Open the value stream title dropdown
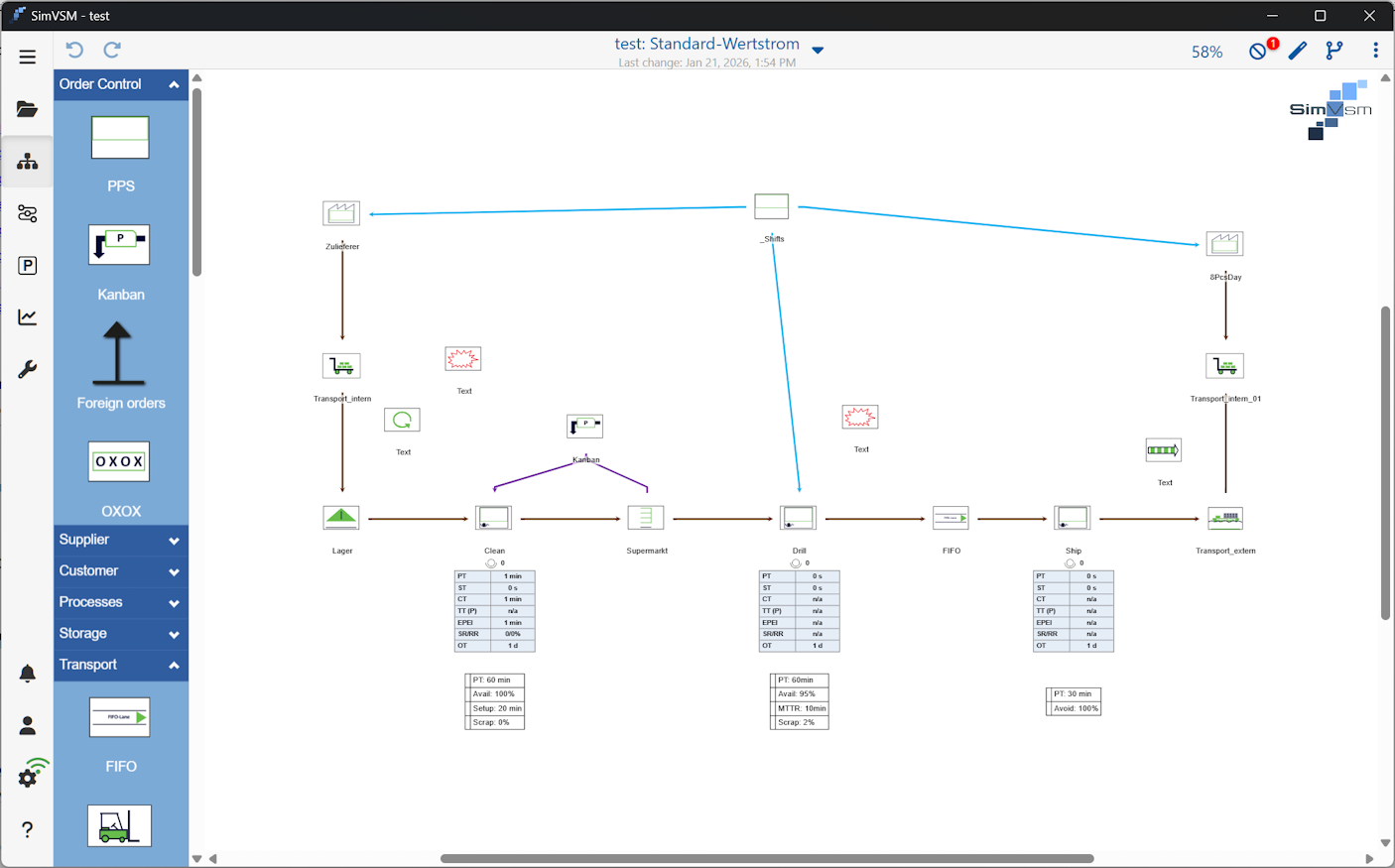Screen dimensions: 1395x868 point(818,50)
